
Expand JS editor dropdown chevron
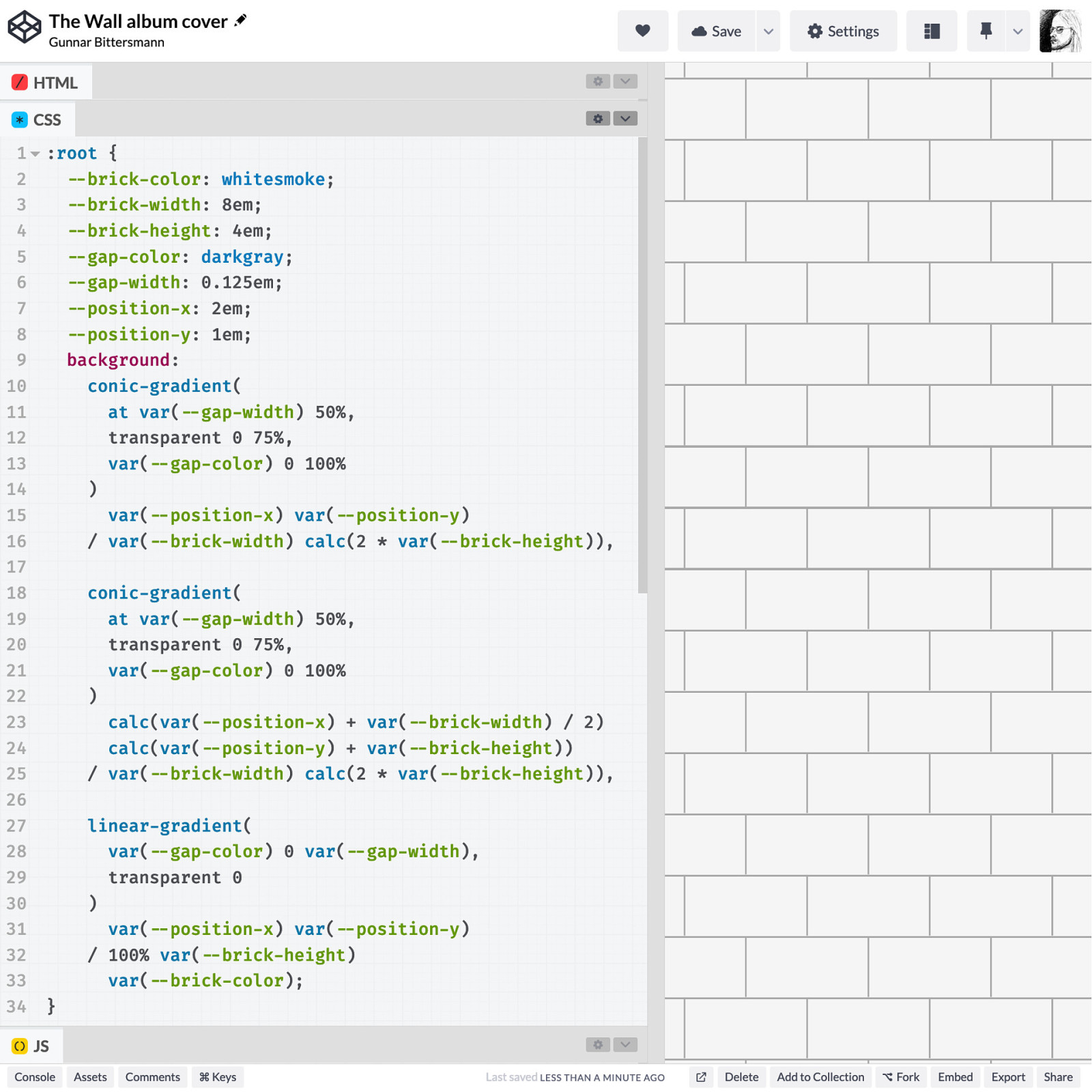[x=625, y=1045]
